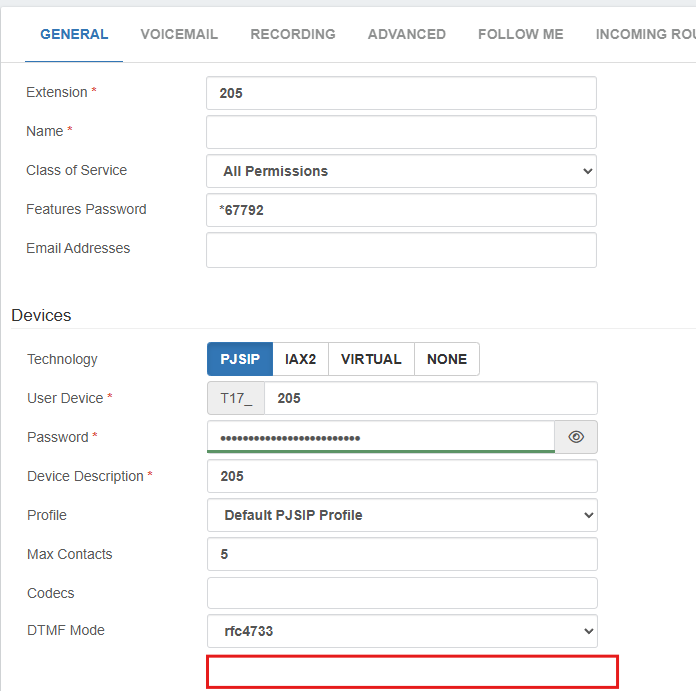This screenshot has width=696, height=691.
Task: Focus the Max Contacts field
Action: pyautogui.click(x=402, y=554)
